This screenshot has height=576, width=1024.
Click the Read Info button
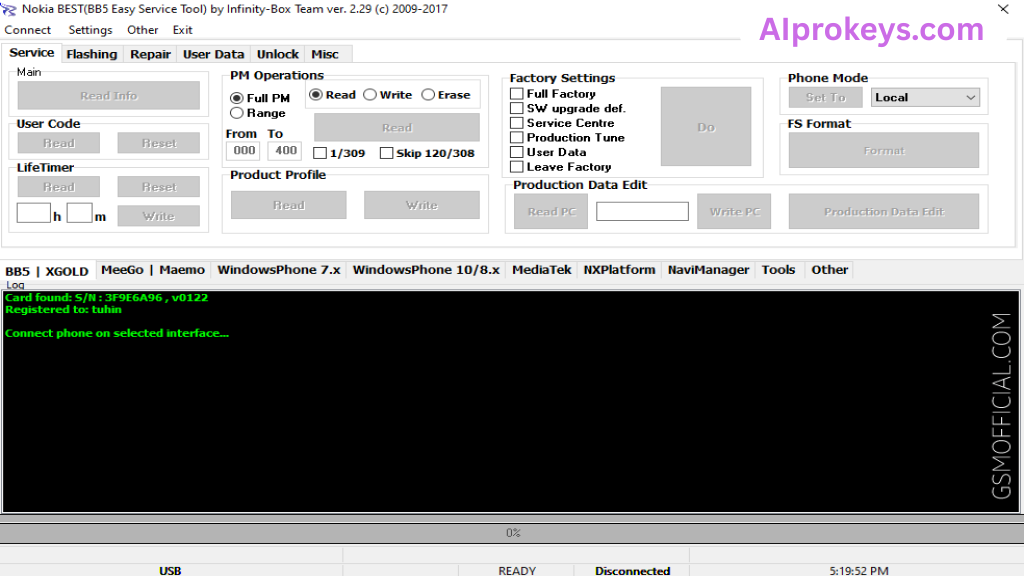(x=108, y=95)
